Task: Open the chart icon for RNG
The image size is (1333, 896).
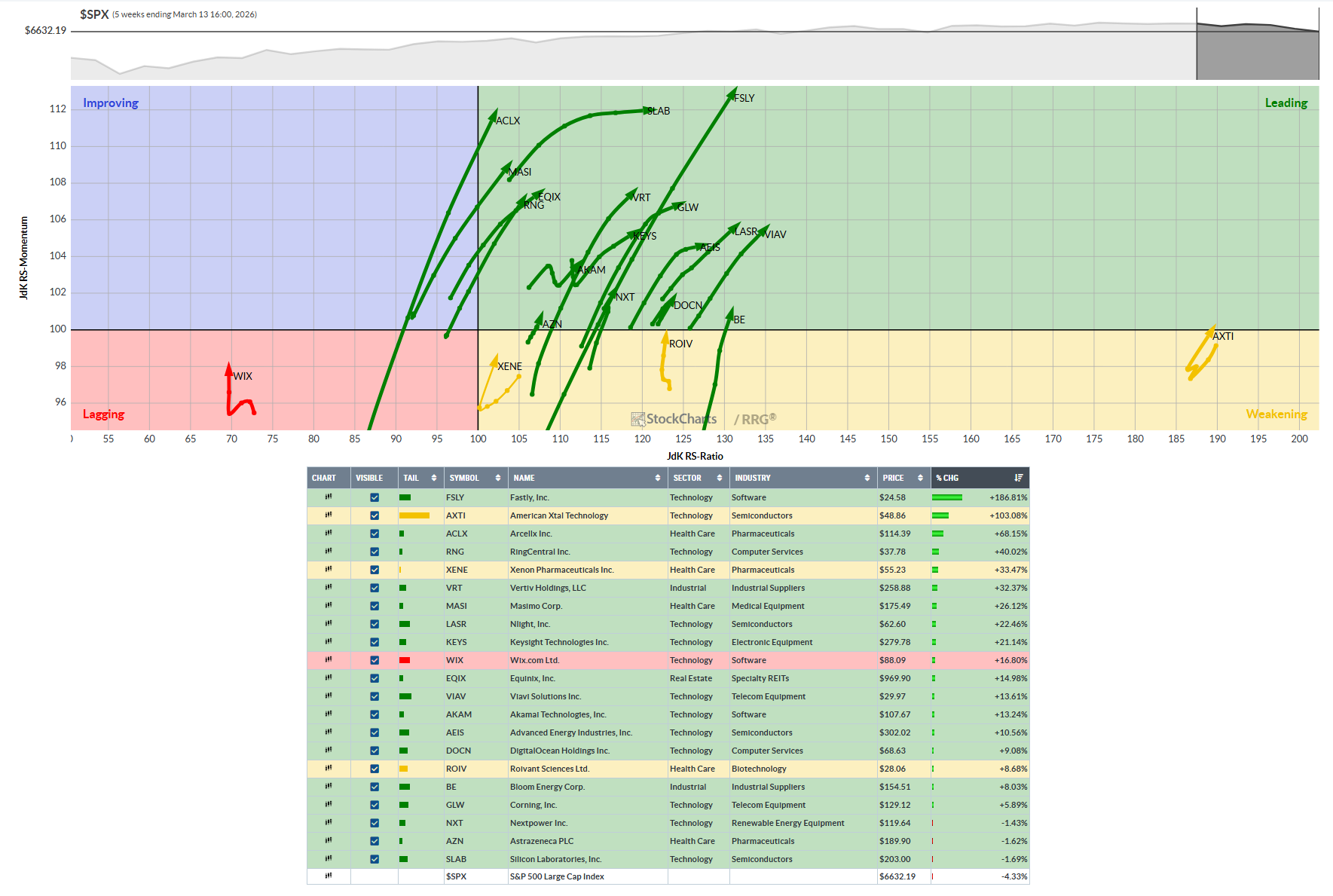Action: click(329, 552)
